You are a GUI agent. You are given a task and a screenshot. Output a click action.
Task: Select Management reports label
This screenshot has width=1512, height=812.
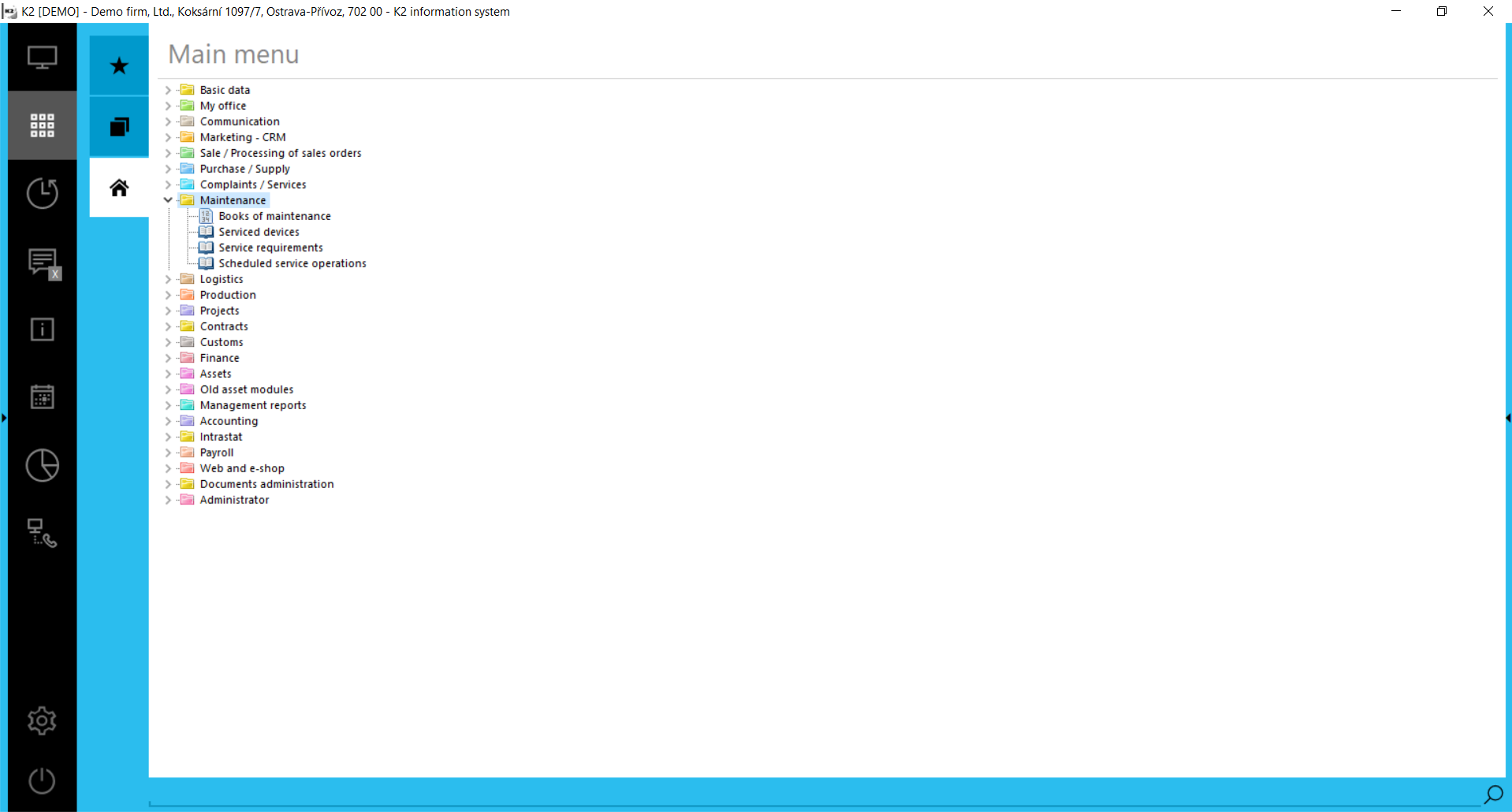coord(253,405)
